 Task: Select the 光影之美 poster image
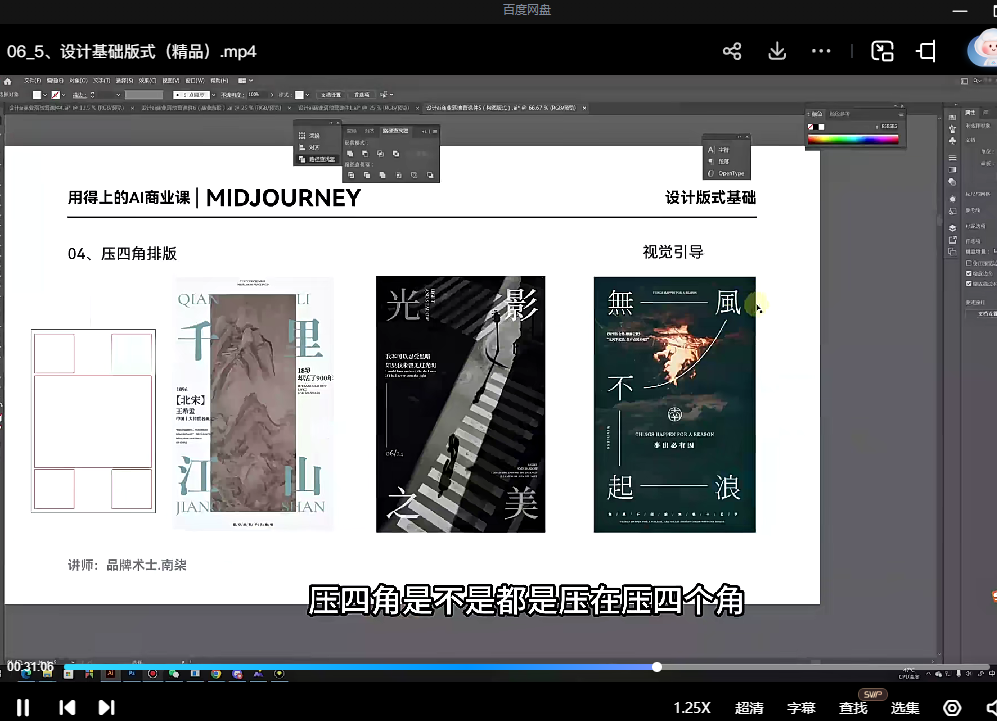pos(460,404)
